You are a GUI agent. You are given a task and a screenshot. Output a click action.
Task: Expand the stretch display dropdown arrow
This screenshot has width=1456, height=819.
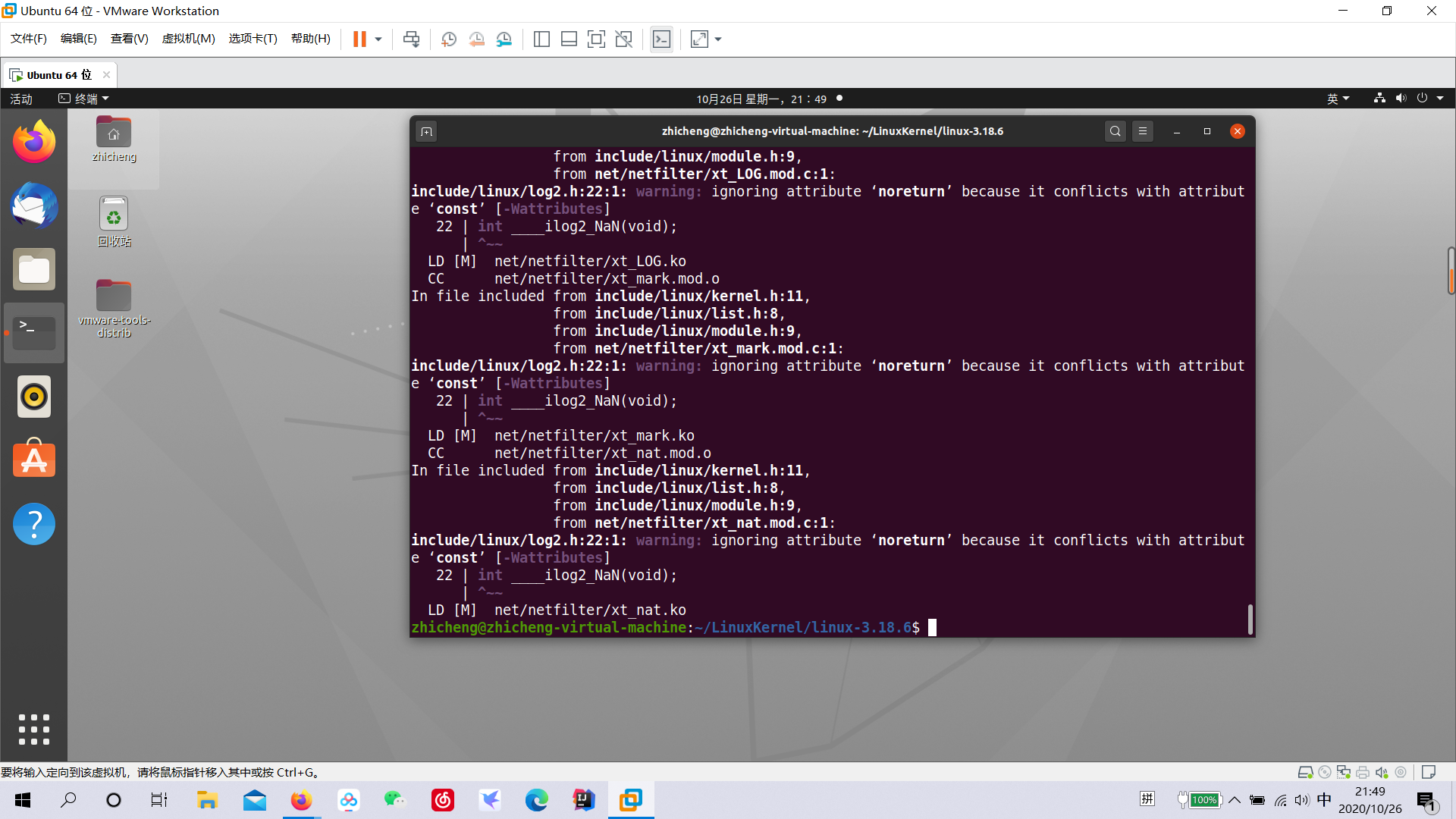718,39
